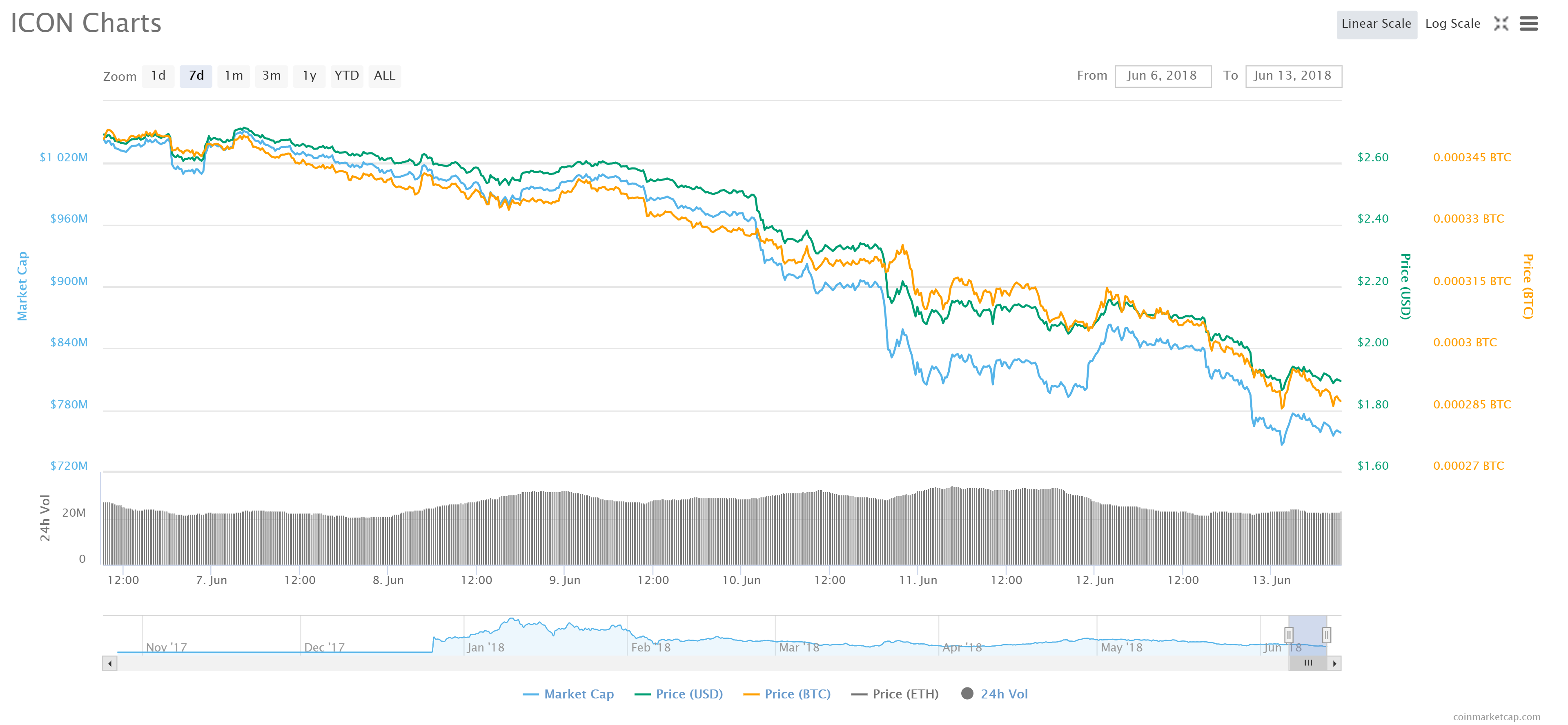Click the '0.0003 BTC' axis label
Image resolution: width=1568 pixels, height=725 pixels.
[1465, 343]
